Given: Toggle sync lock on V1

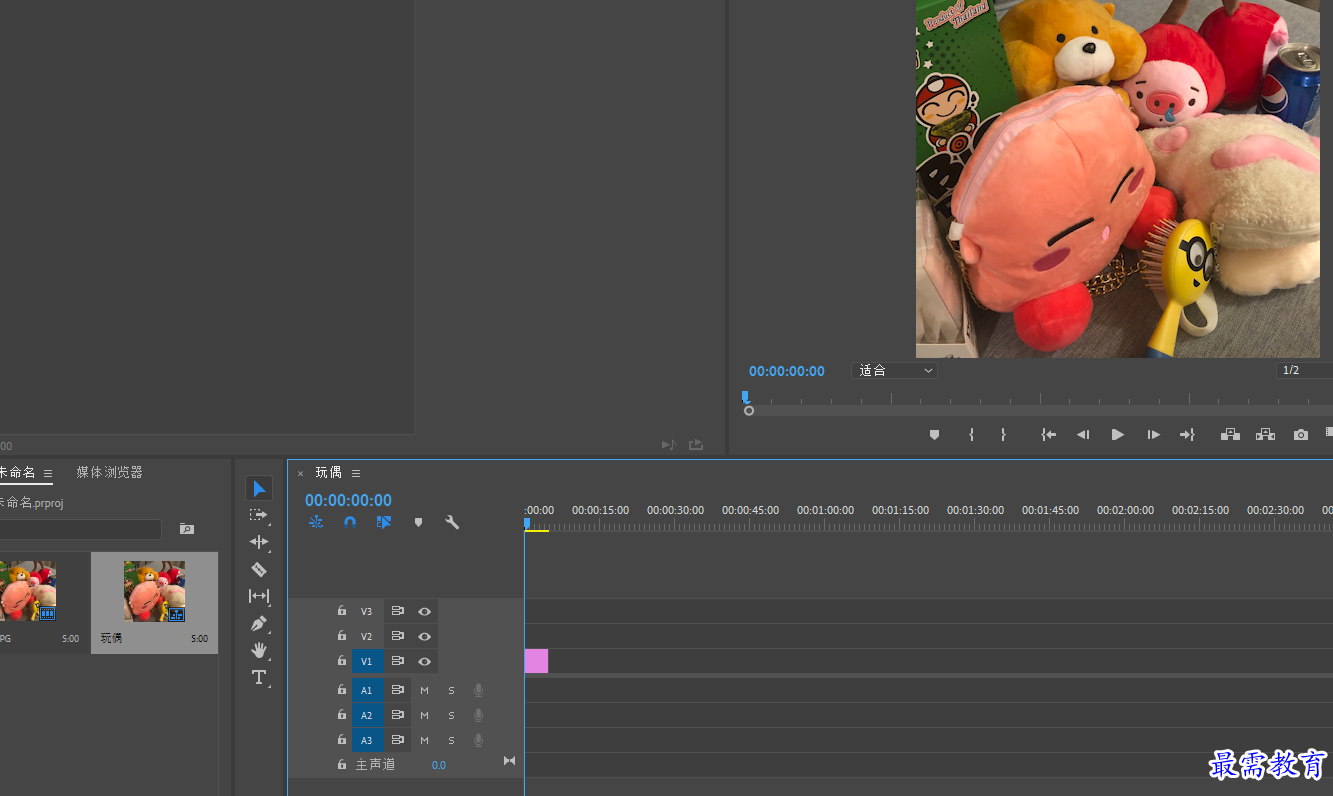Looking at the screenshot, I should coord(397,661).
